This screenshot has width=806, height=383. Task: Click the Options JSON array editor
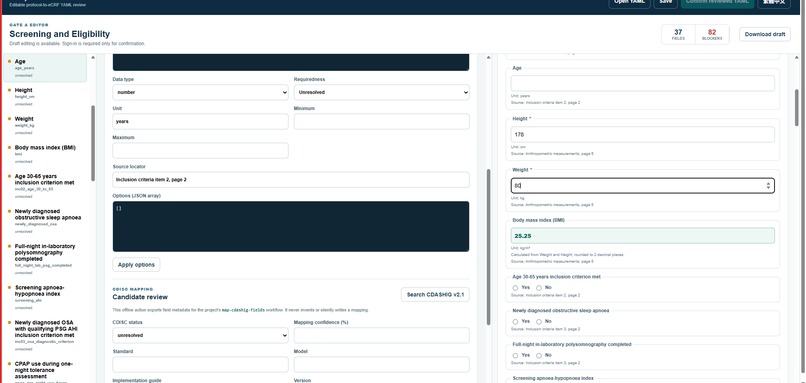[291, 226]
